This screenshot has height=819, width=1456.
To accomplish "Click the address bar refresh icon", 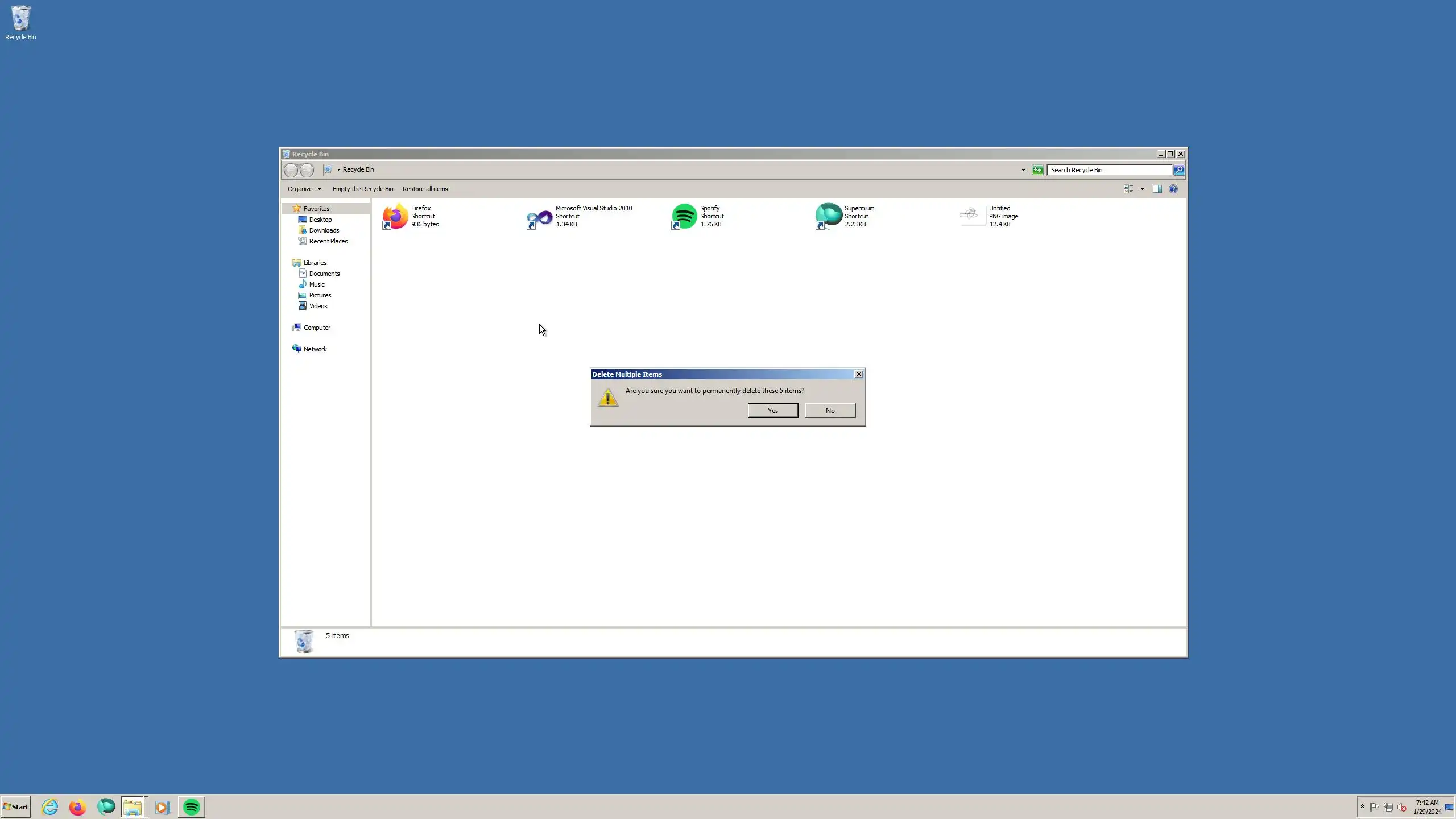I will click(x=1037, y=170).
